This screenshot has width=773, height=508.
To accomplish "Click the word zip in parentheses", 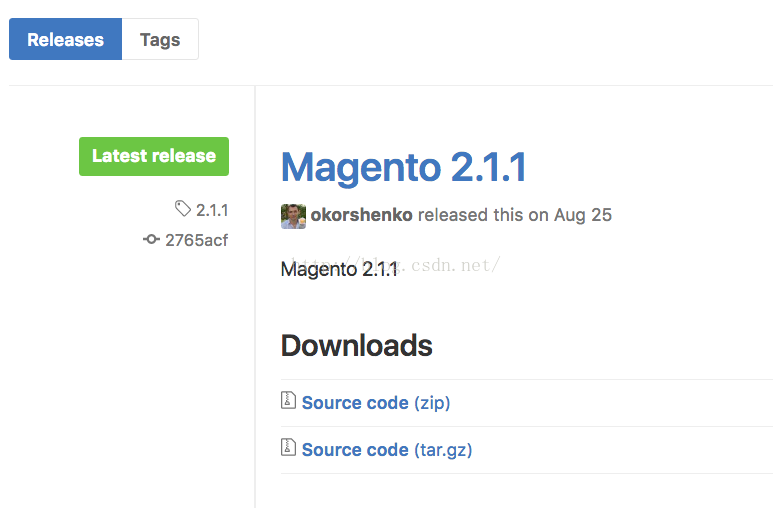I will pyautogui.click(x=432, y=403).
